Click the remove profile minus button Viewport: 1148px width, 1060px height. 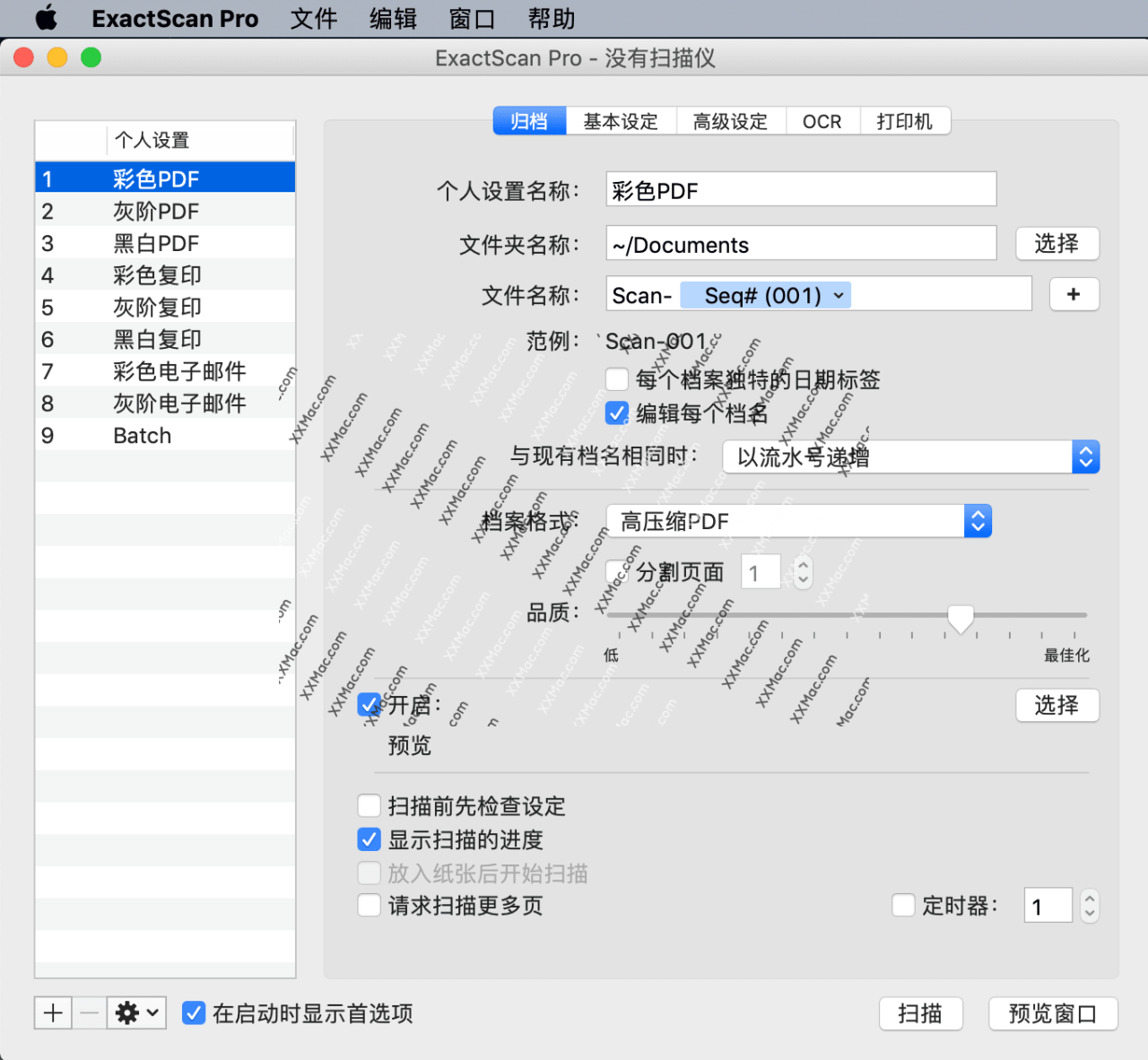pyautogui.click(x=89, y=1013)
